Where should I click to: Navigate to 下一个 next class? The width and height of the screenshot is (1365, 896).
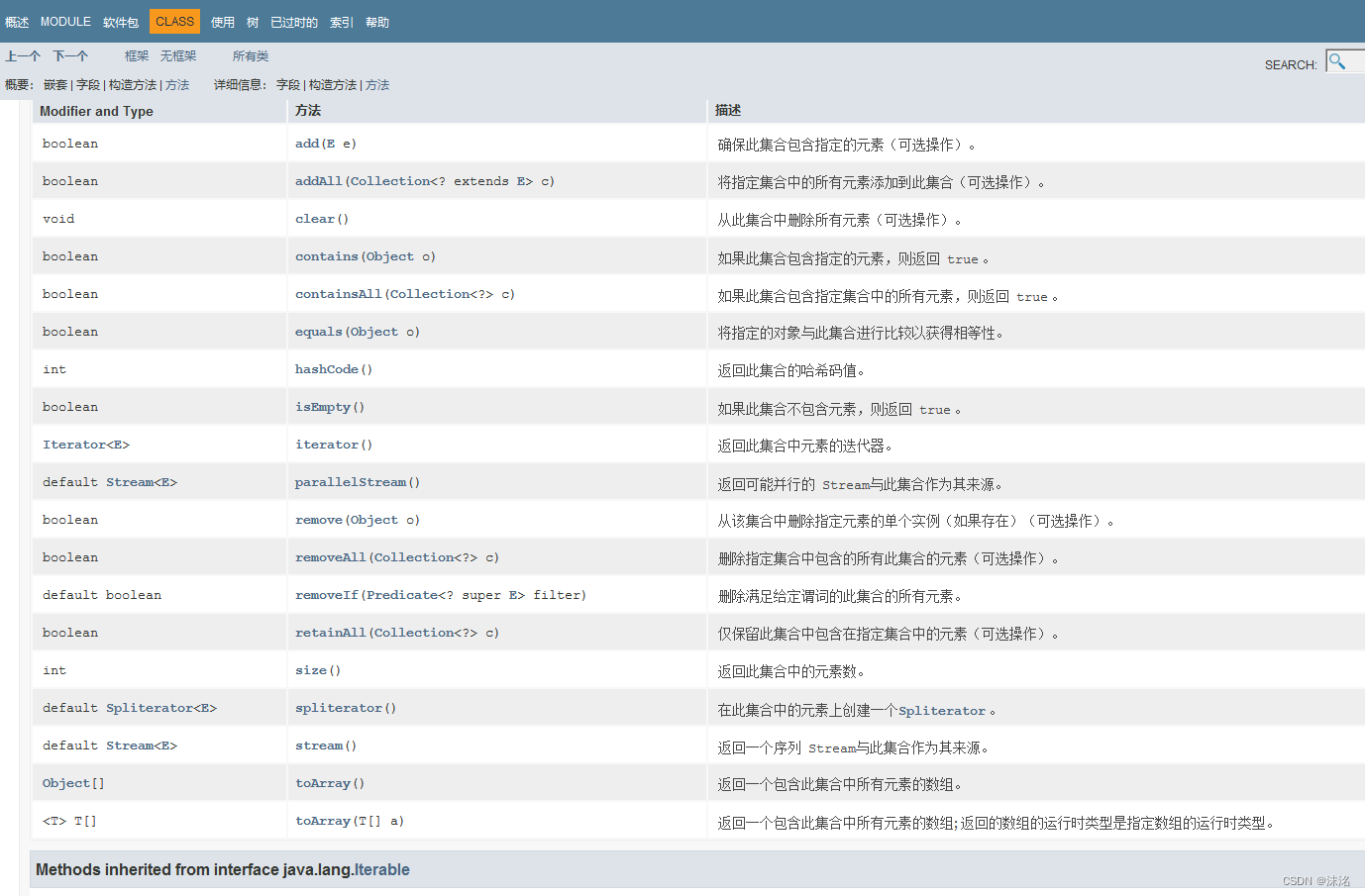(69, 55)
